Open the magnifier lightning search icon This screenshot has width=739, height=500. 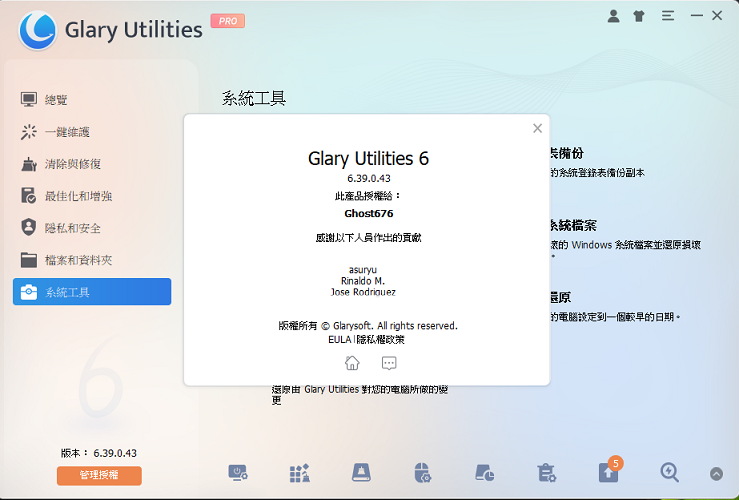pos(669,472)
